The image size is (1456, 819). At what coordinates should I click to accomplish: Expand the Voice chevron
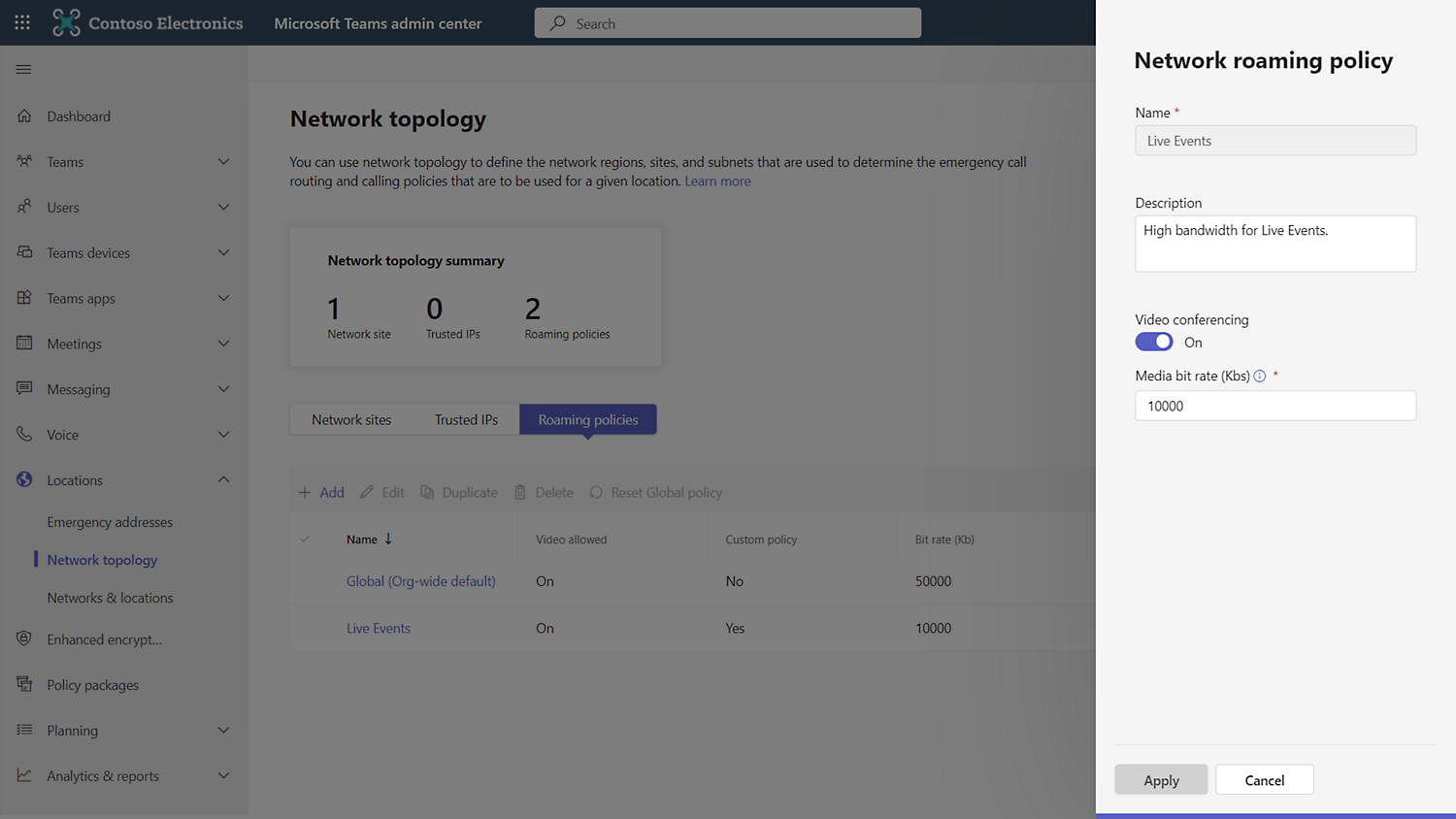(223, 435)
